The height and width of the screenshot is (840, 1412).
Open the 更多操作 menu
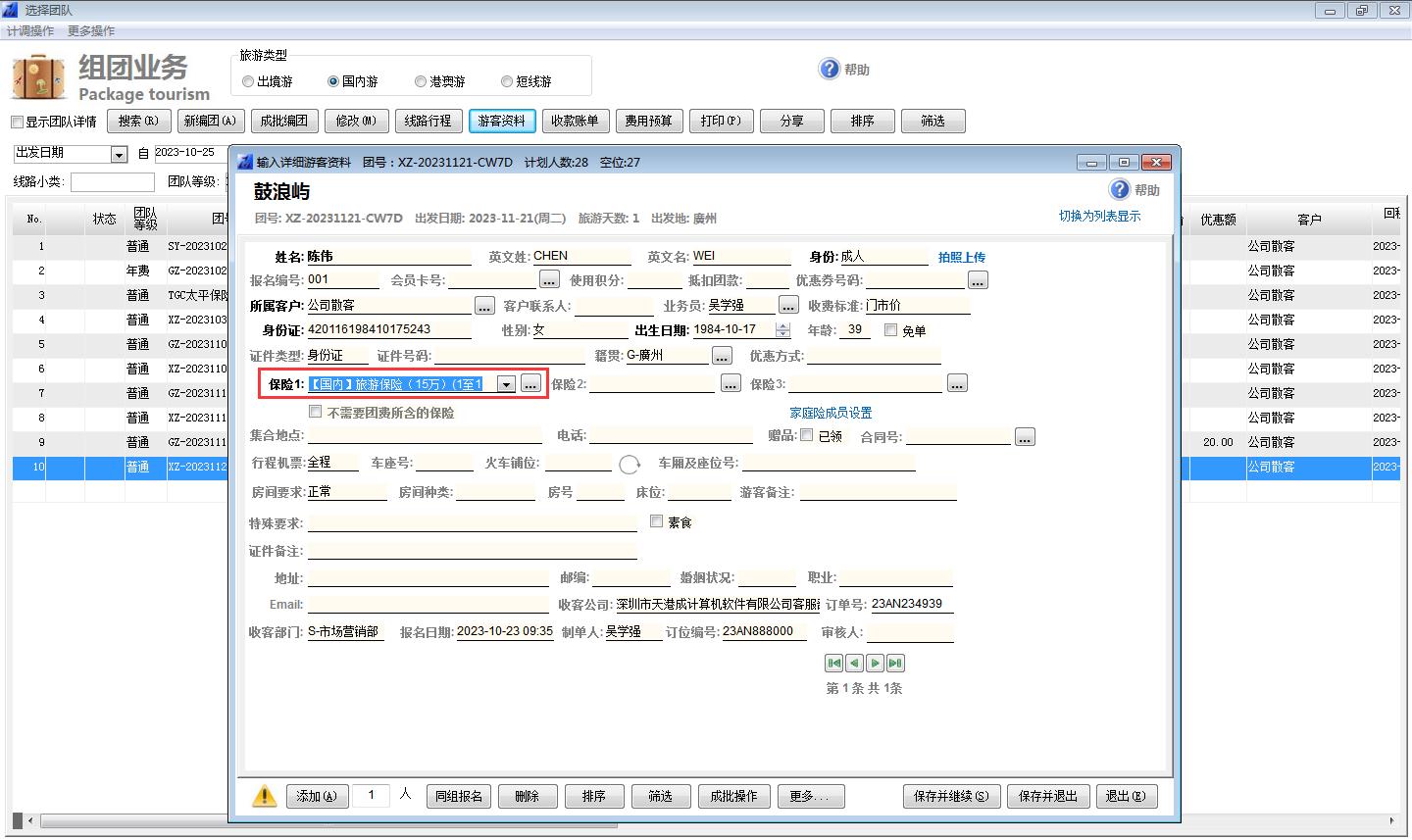coord(91,31)
